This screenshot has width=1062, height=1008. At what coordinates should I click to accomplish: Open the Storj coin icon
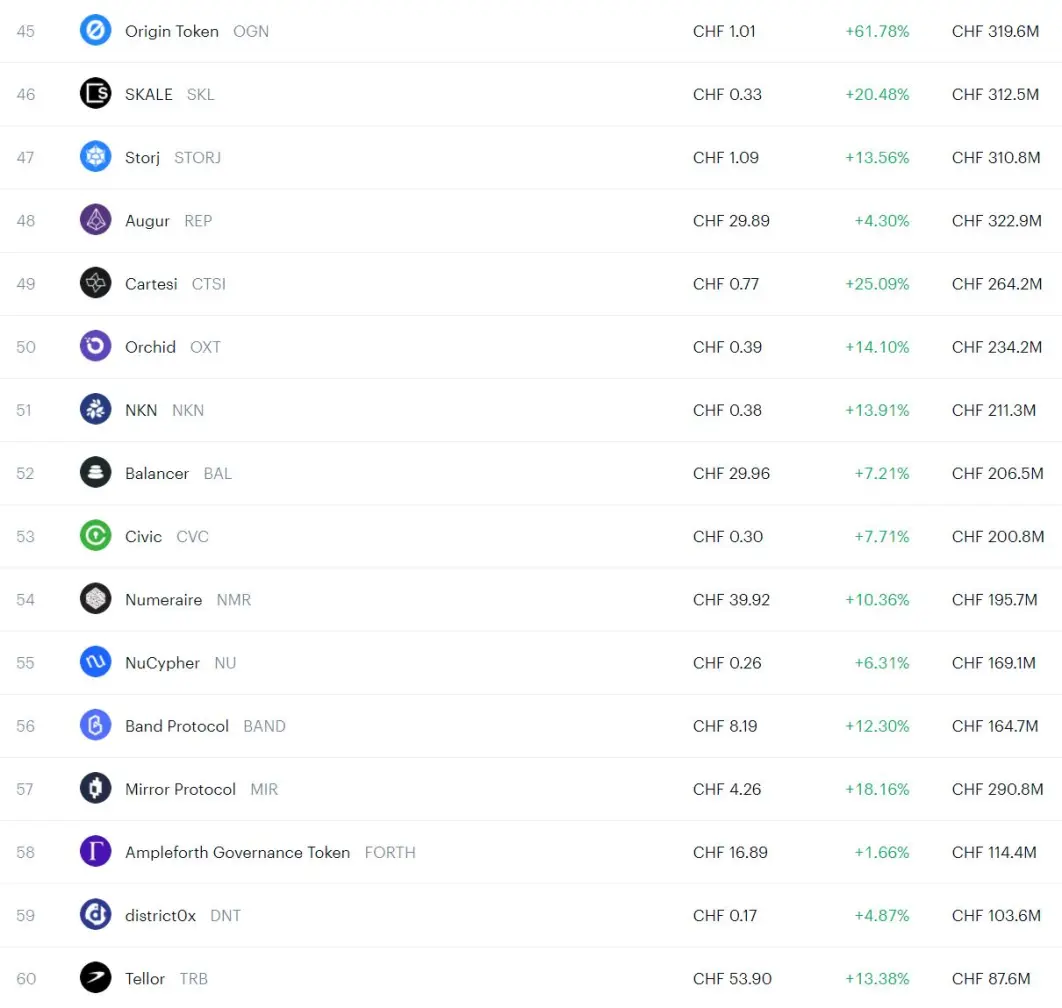click(95, 156)
